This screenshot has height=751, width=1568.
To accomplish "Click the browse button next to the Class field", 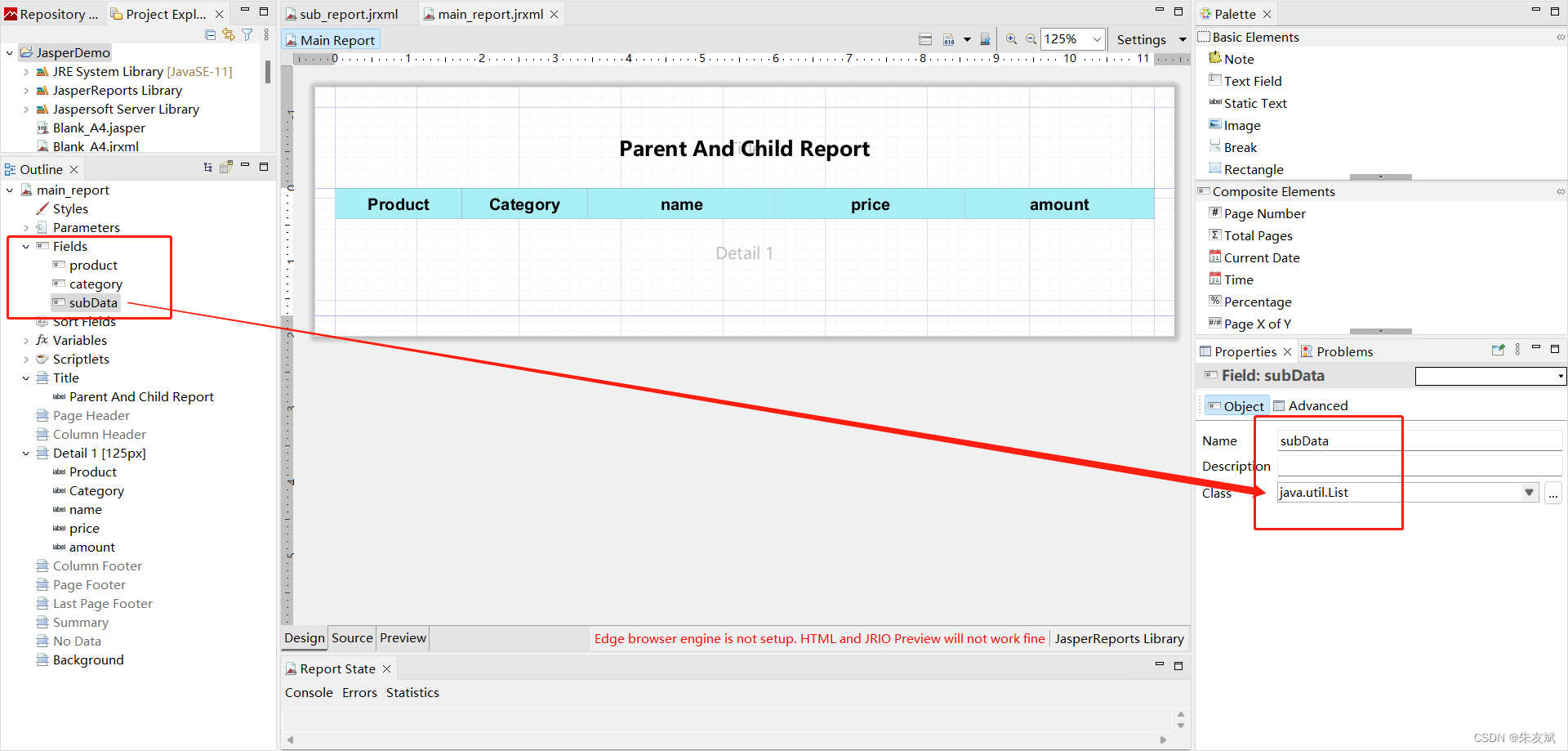I will point(1553,493).
